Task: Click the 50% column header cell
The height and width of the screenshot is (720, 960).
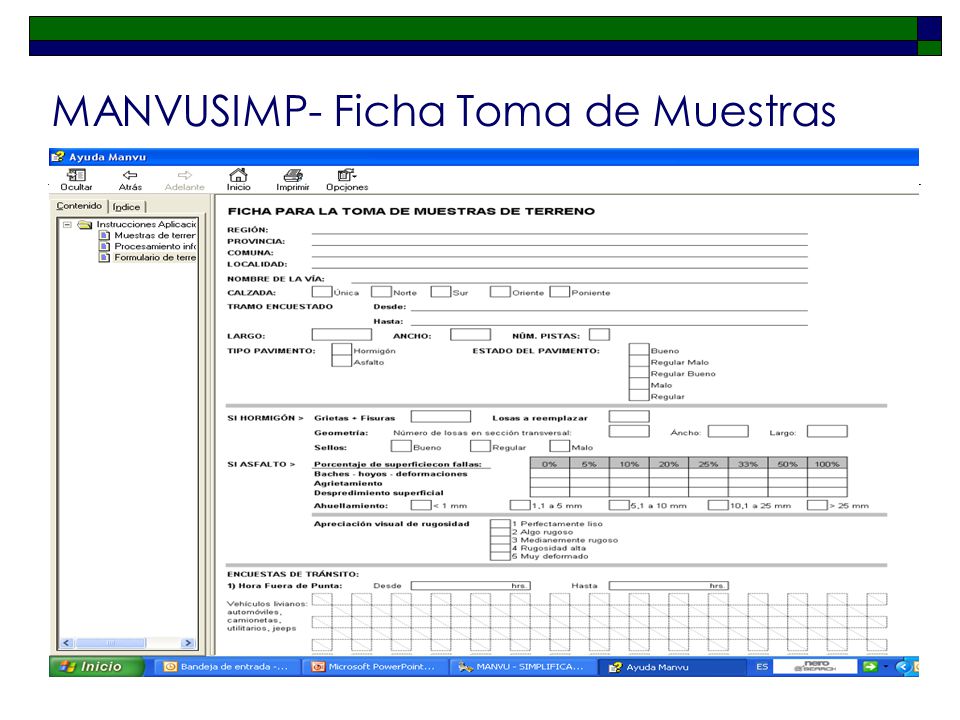Action: pos(787,463)
